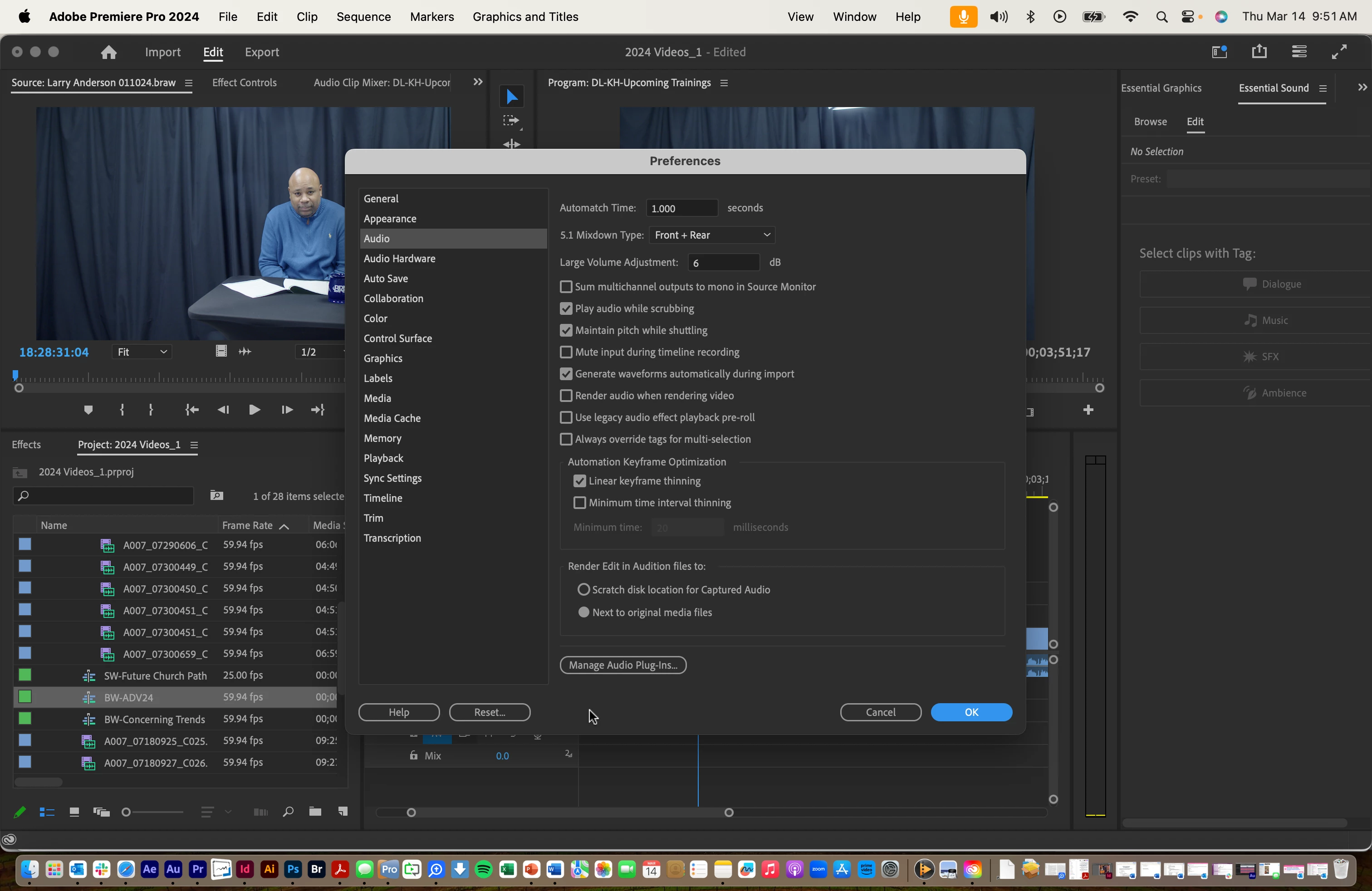Click the New Bin folder icon

[315, 812]
